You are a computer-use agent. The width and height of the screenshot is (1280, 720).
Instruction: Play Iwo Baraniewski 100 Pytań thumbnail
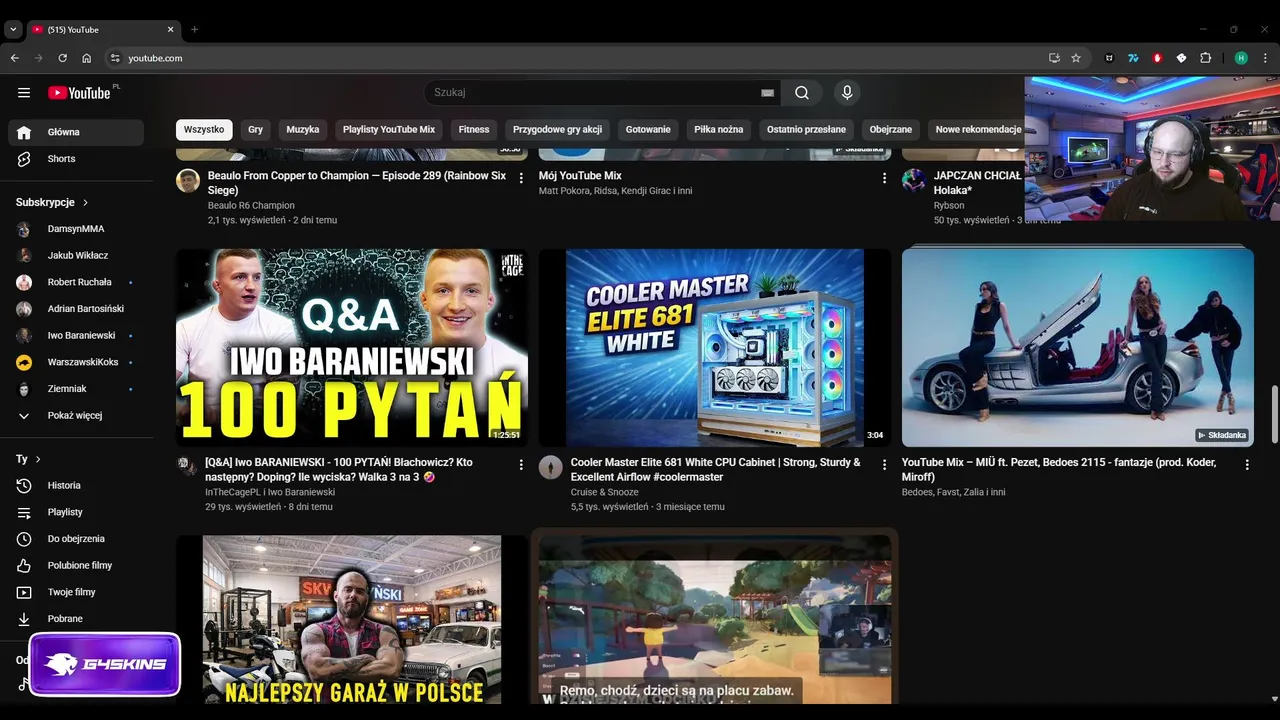[352, 347]
